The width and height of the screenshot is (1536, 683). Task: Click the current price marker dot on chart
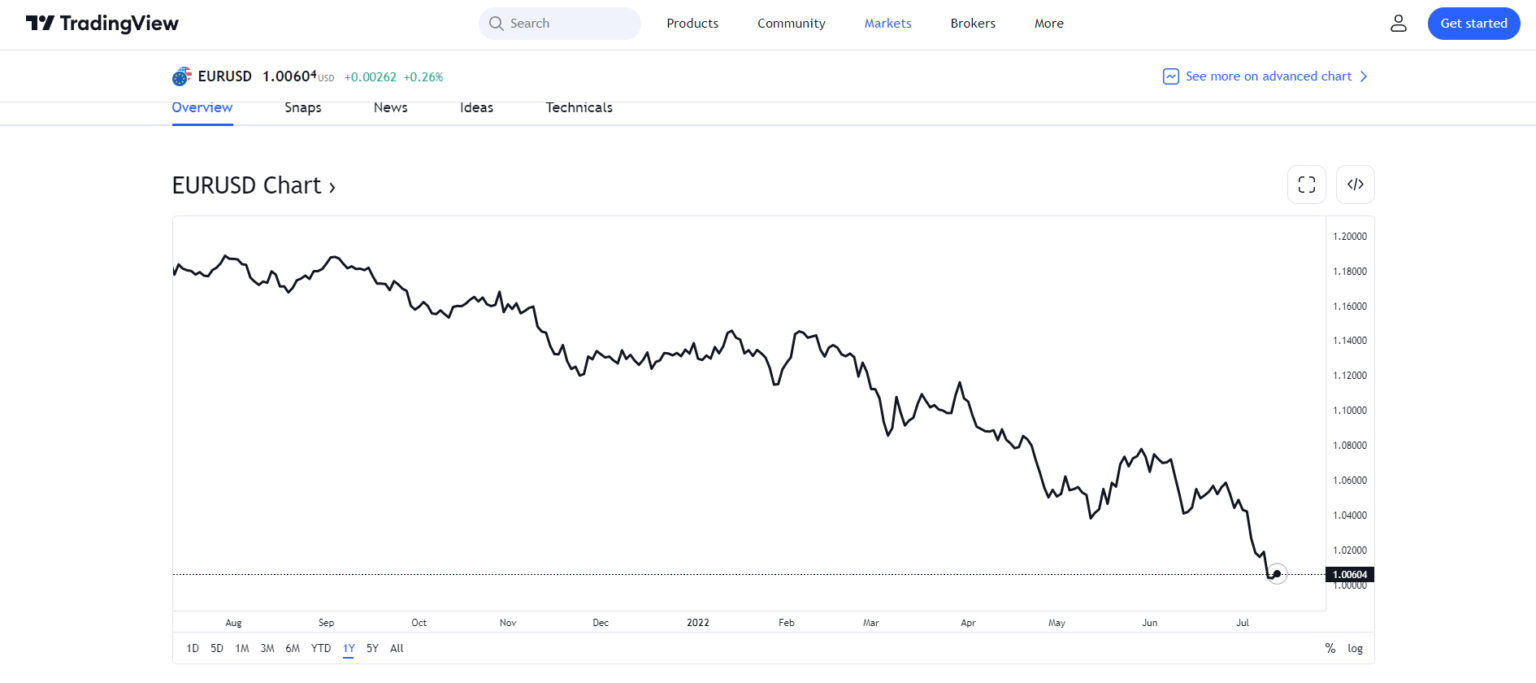coord(1277,574)
